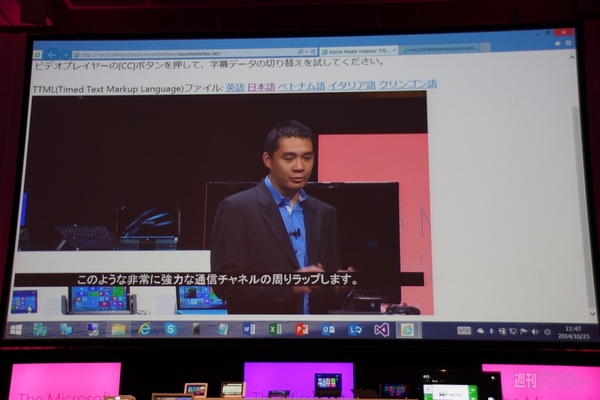Click the Bluetooth tray icon
Screen dimensions: 600x400
491,331
